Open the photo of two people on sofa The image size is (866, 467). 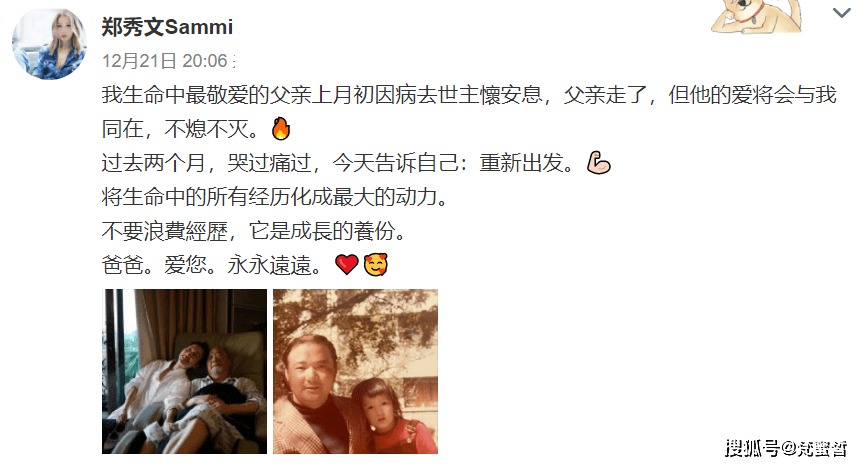184,372
